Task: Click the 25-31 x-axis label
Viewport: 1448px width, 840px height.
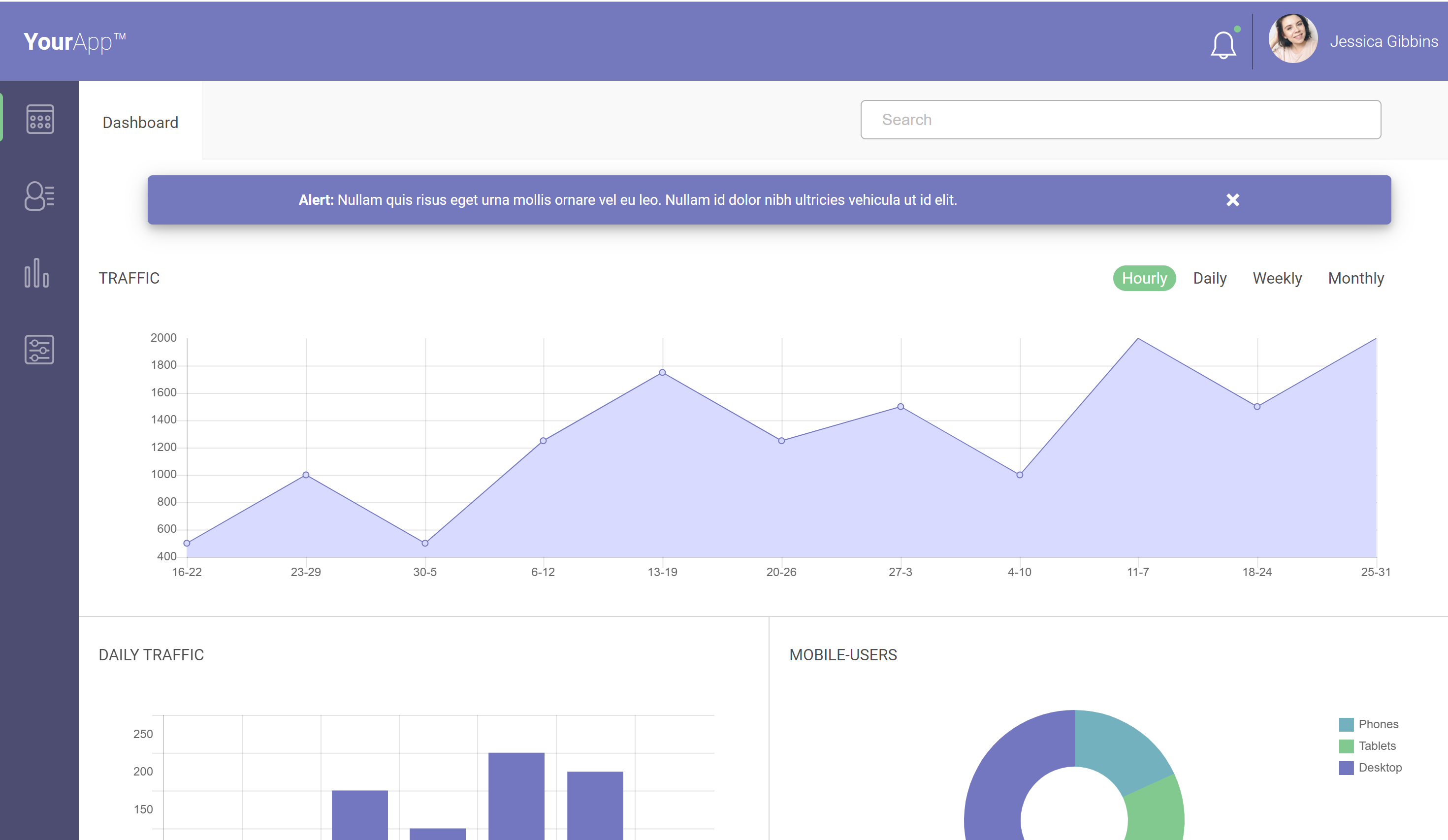Action: click(x=1376, y=572)
